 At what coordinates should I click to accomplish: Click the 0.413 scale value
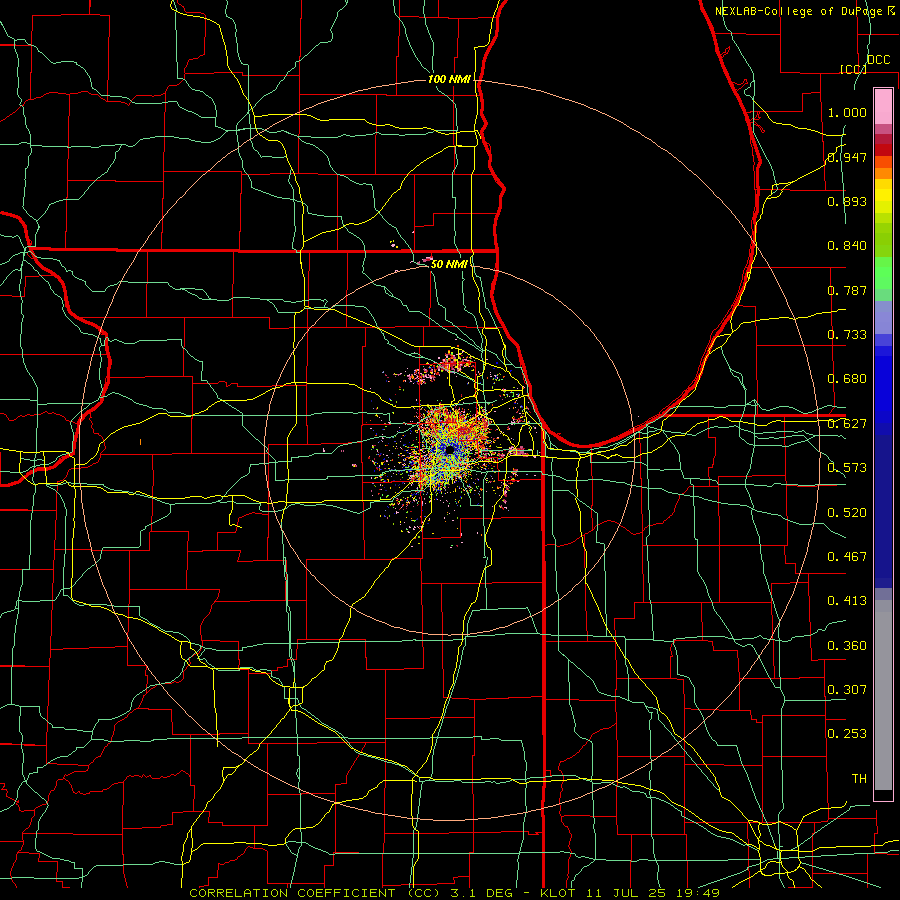[847, 601]
